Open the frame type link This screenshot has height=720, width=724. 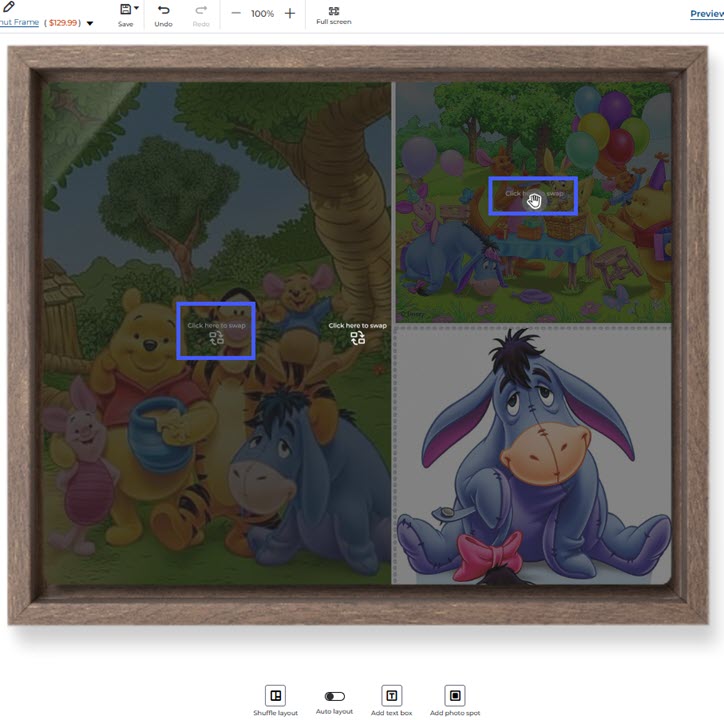[19, 22]
